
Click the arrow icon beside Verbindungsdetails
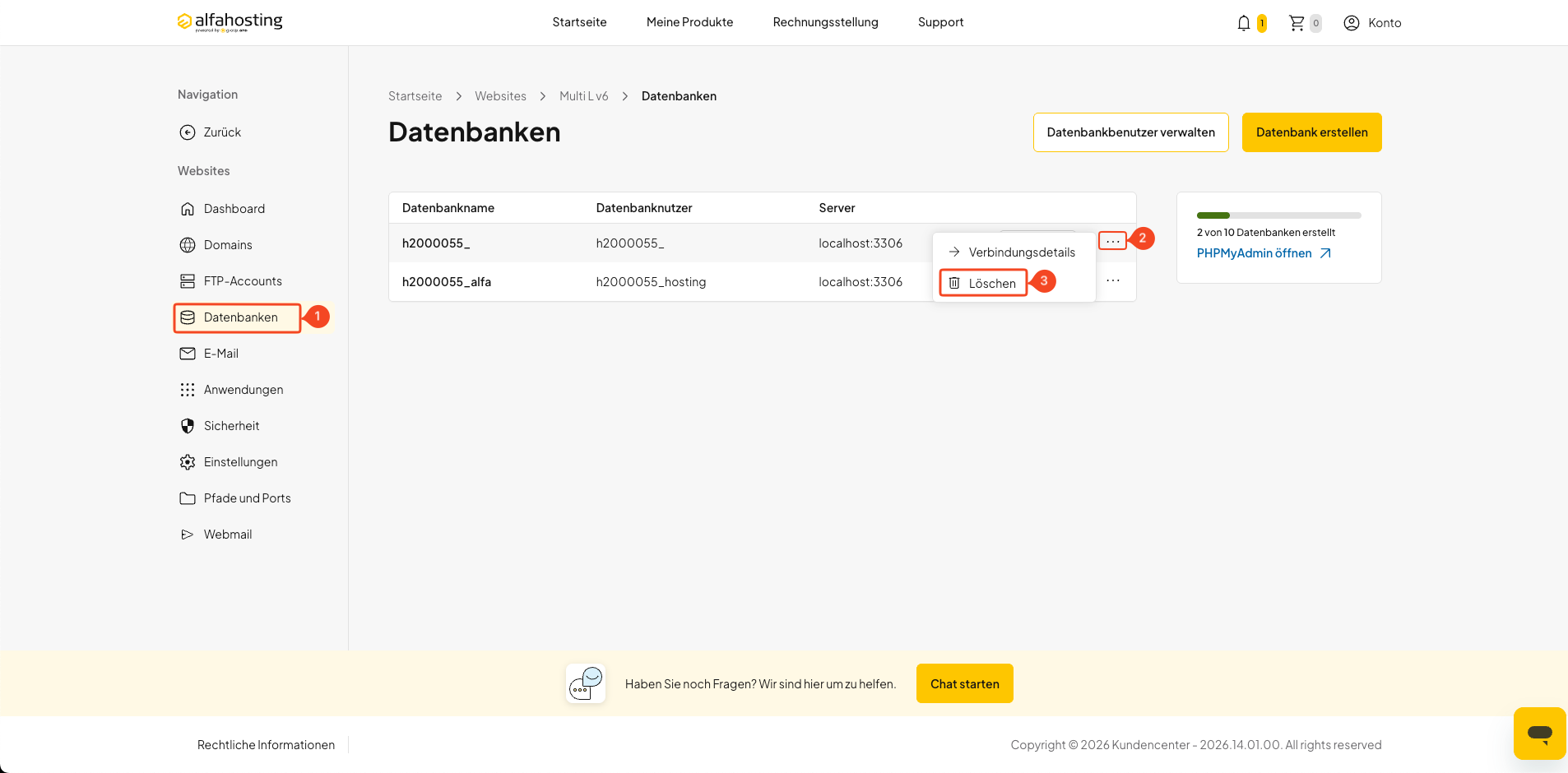[x=954, y=252]
